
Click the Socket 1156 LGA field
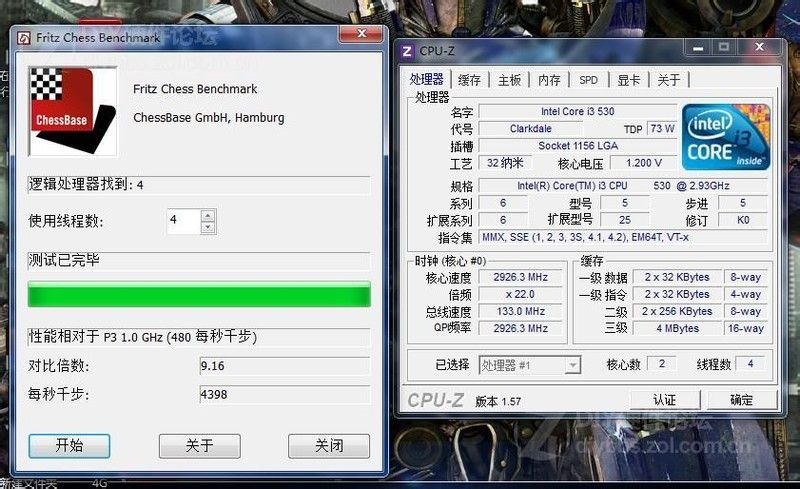578,146
